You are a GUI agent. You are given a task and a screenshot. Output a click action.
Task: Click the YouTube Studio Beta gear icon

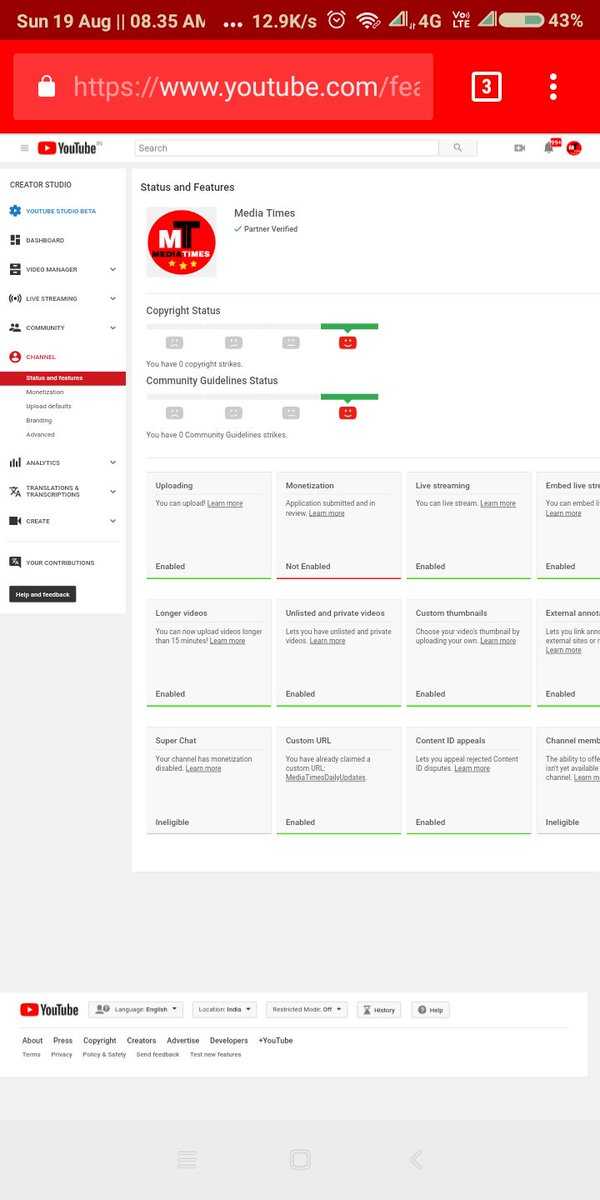click(15, 211)
